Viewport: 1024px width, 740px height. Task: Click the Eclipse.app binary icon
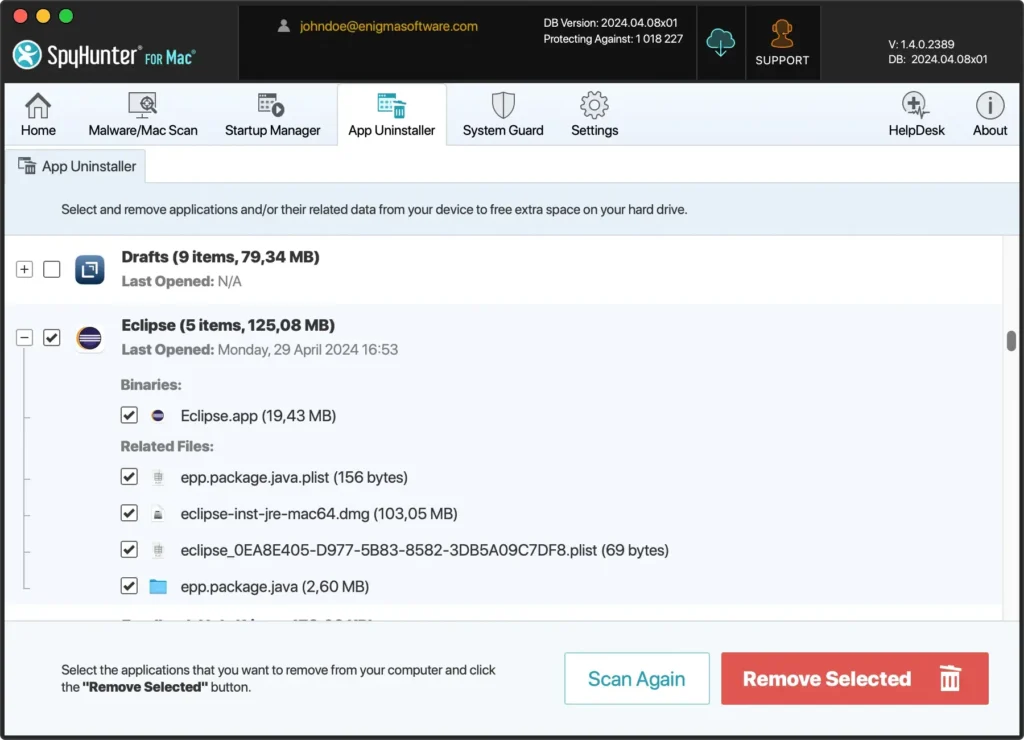(157, 415)
